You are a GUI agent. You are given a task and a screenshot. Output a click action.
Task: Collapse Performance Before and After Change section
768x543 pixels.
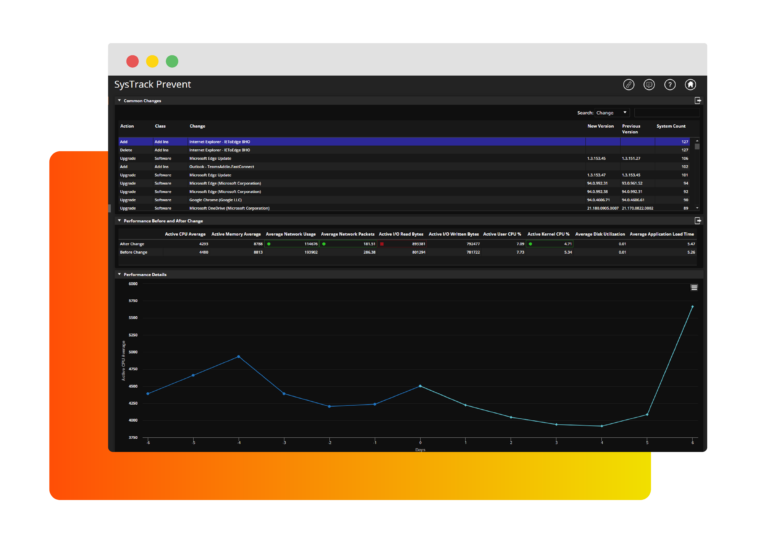[119, 221]
